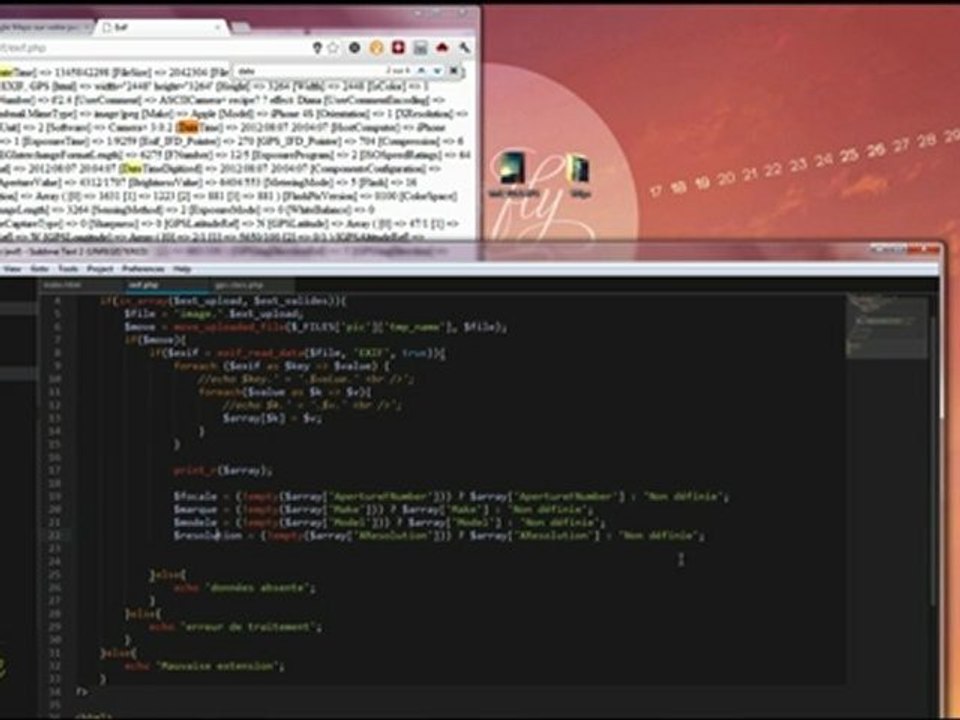Click the if($move){ line in the editor
Screen dimensions: 960x720
click(156, 340)
